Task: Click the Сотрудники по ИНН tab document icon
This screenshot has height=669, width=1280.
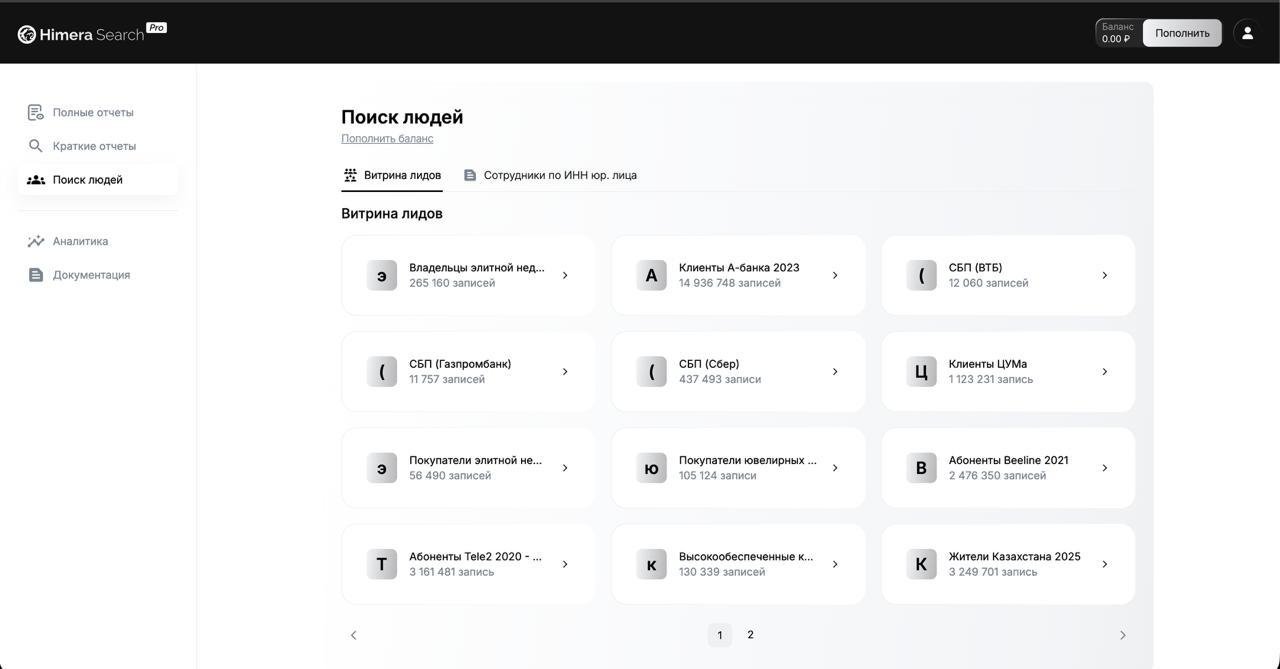Action: [470, 175]
